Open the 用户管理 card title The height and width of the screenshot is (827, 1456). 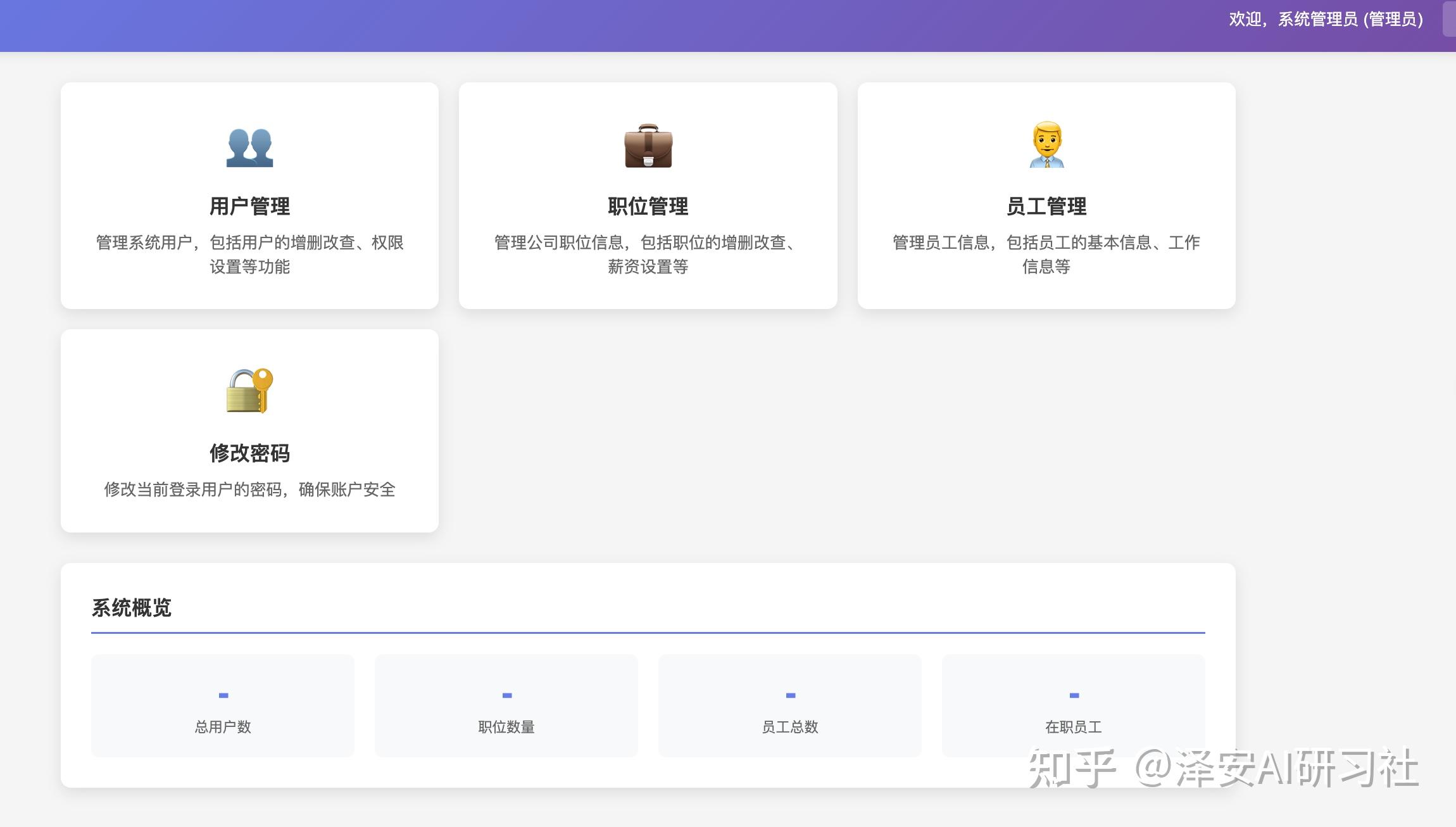click(249, 206)
